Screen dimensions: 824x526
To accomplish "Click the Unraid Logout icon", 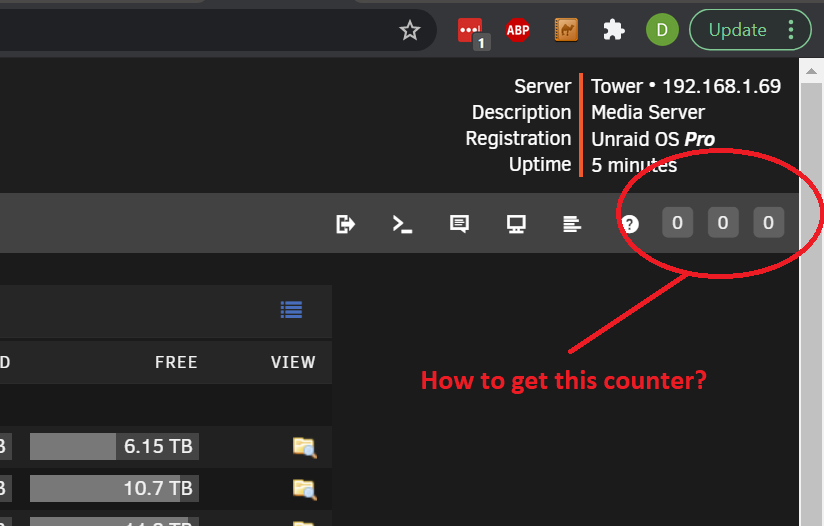I will pos(345,224).
